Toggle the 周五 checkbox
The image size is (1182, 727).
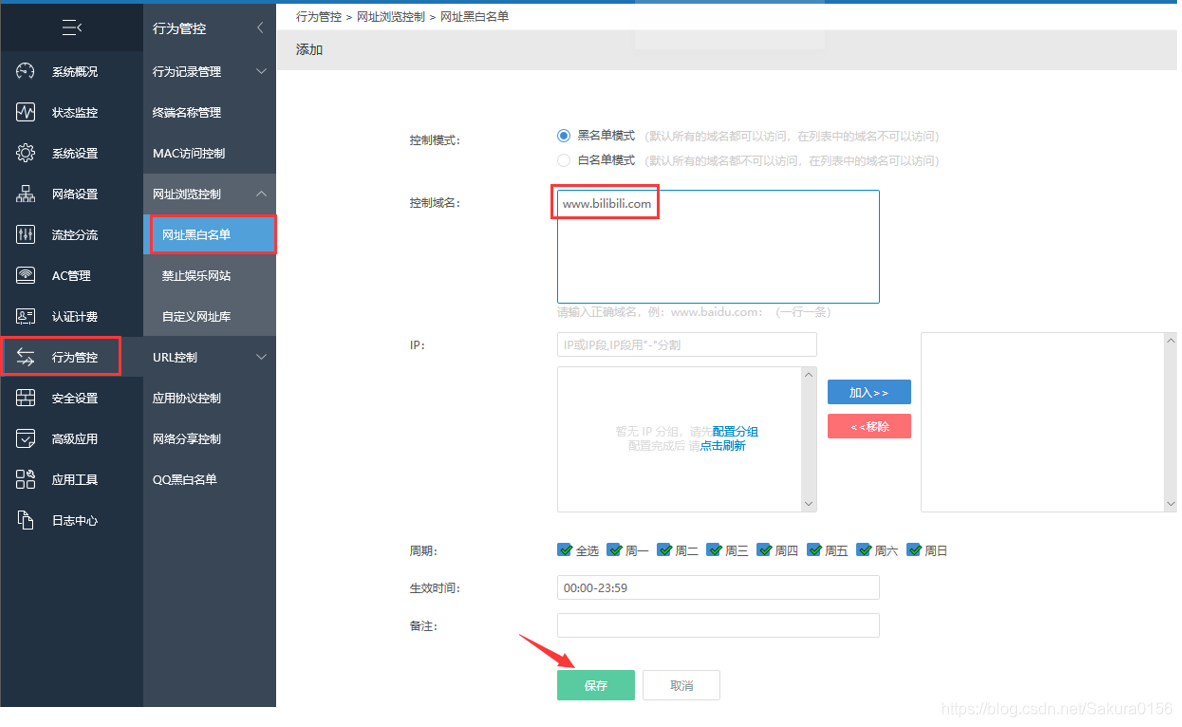pos(813,550)
